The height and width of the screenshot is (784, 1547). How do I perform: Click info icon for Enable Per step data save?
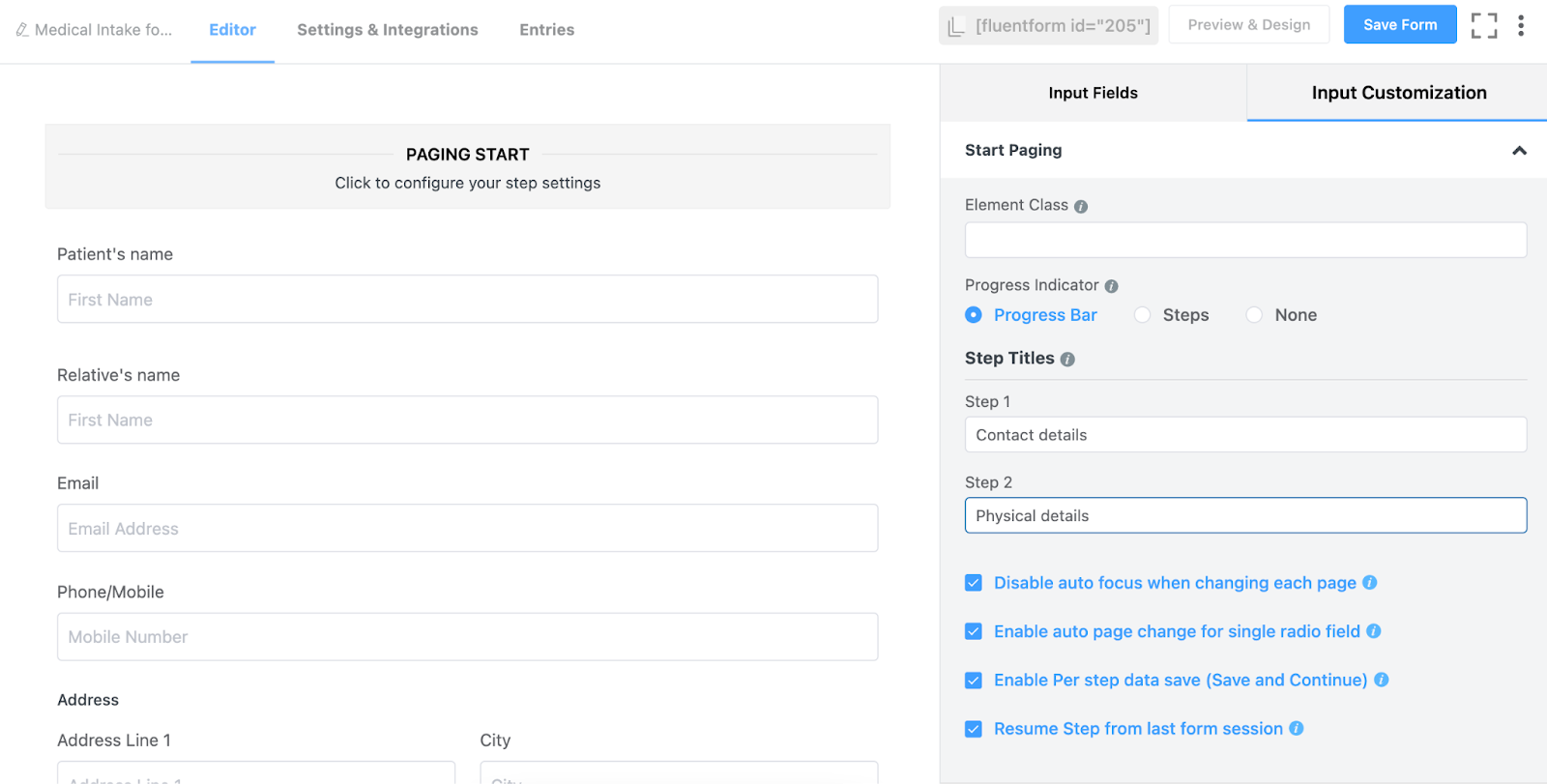coord(1381,681)
